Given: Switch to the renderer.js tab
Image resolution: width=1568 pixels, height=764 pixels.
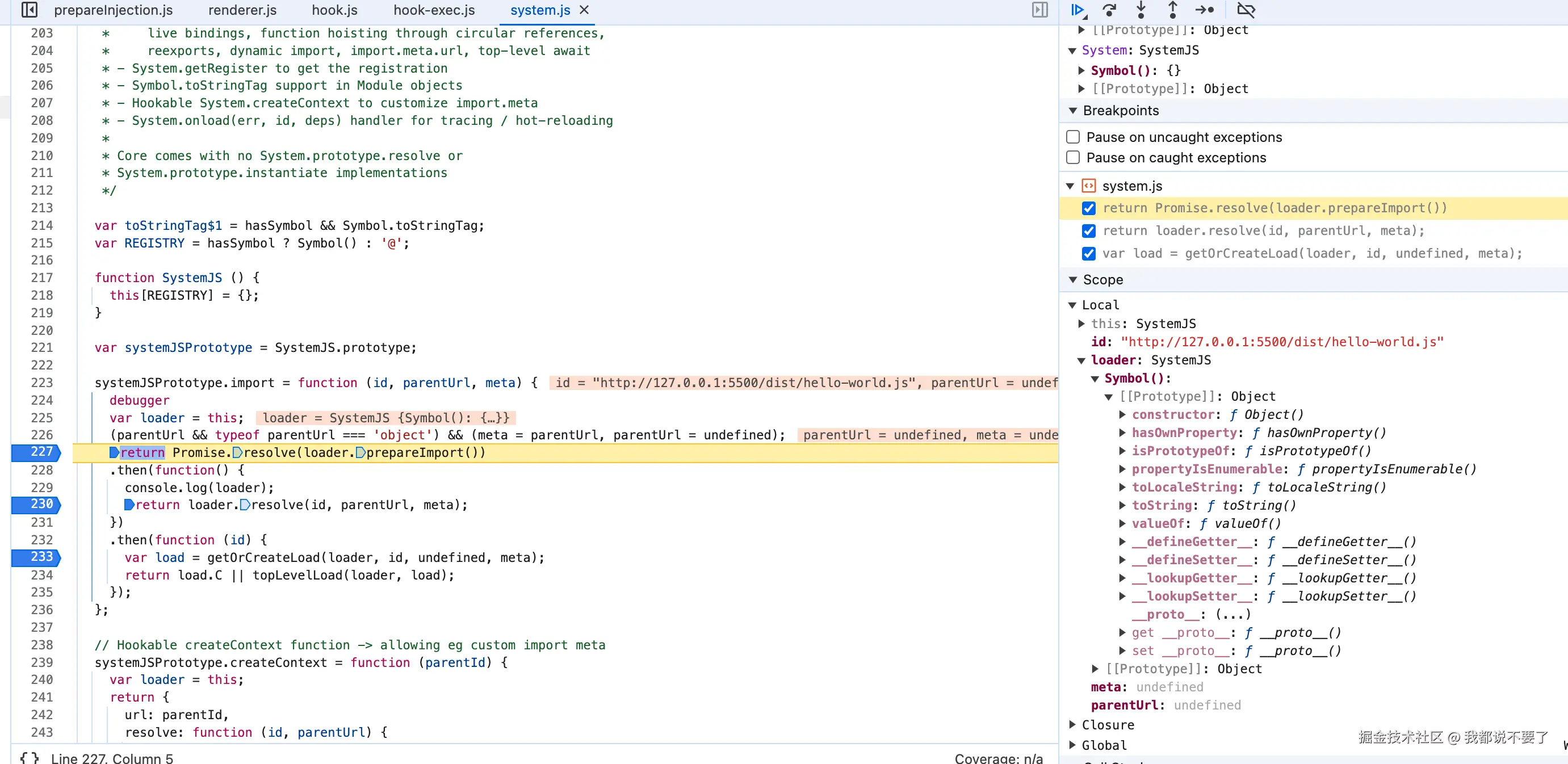Looking at the screenshot, I should pyautogui.click(x=242, y=10).
